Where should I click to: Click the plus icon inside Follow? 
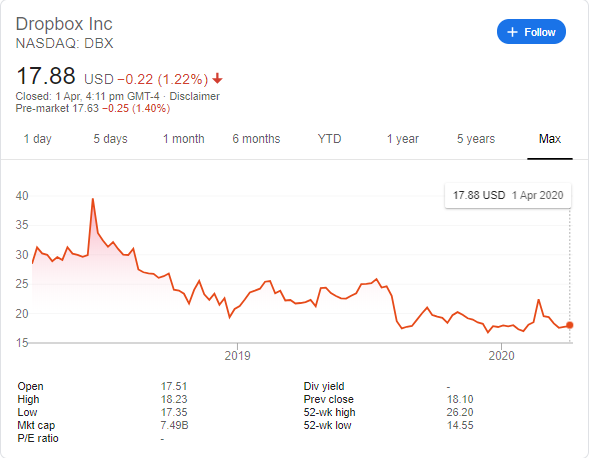pyautogui.click(x=512, y=32)
